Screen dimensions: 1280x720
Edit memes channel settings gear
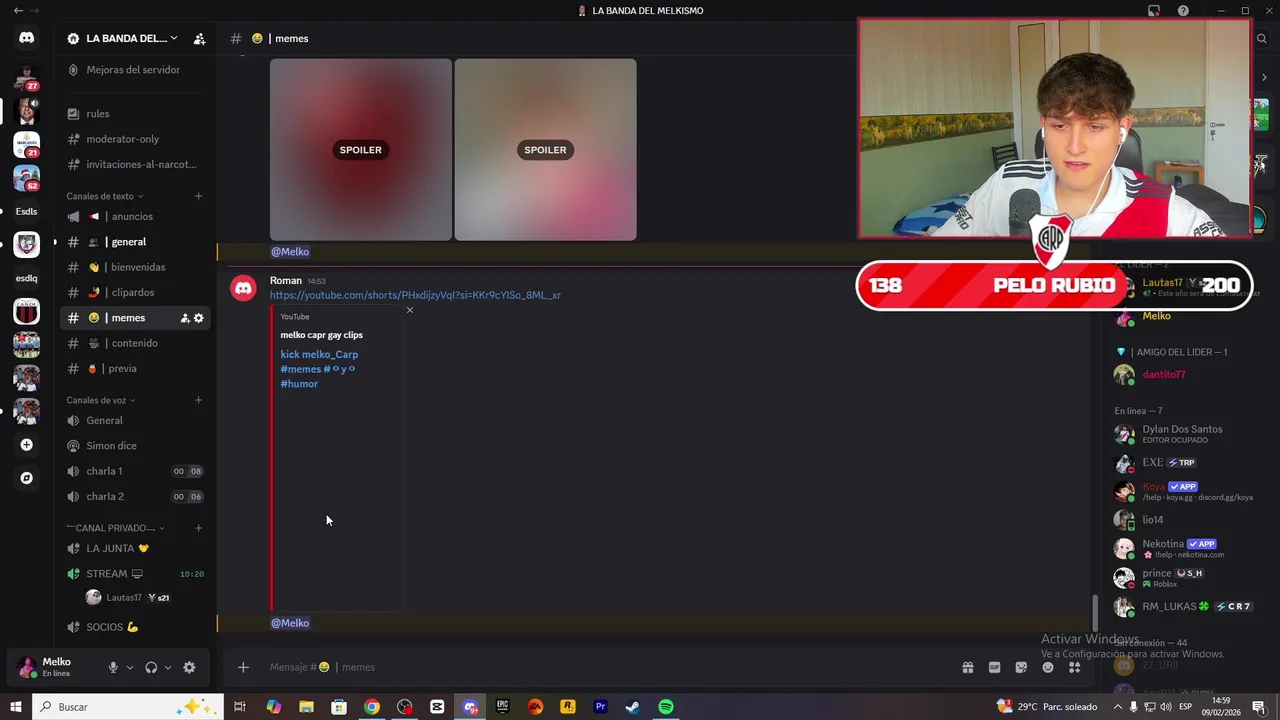click(199, 318)
